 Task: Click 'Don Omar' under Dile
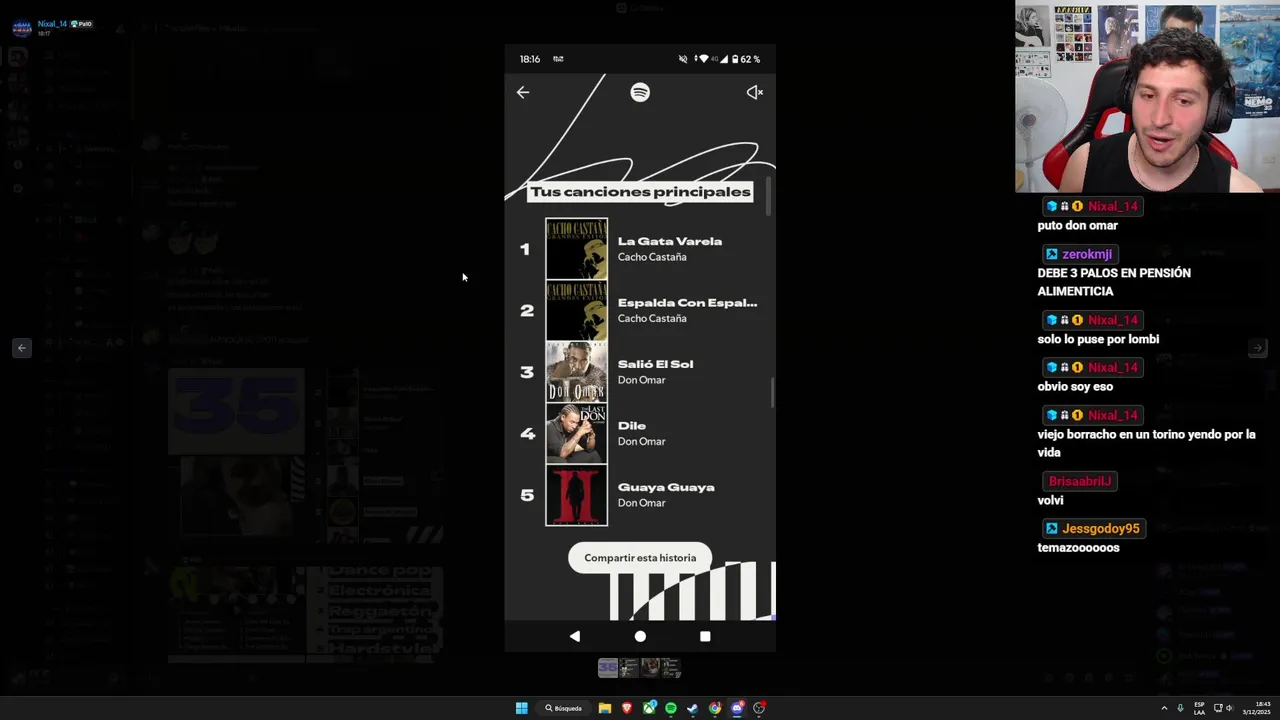[641, 441]
